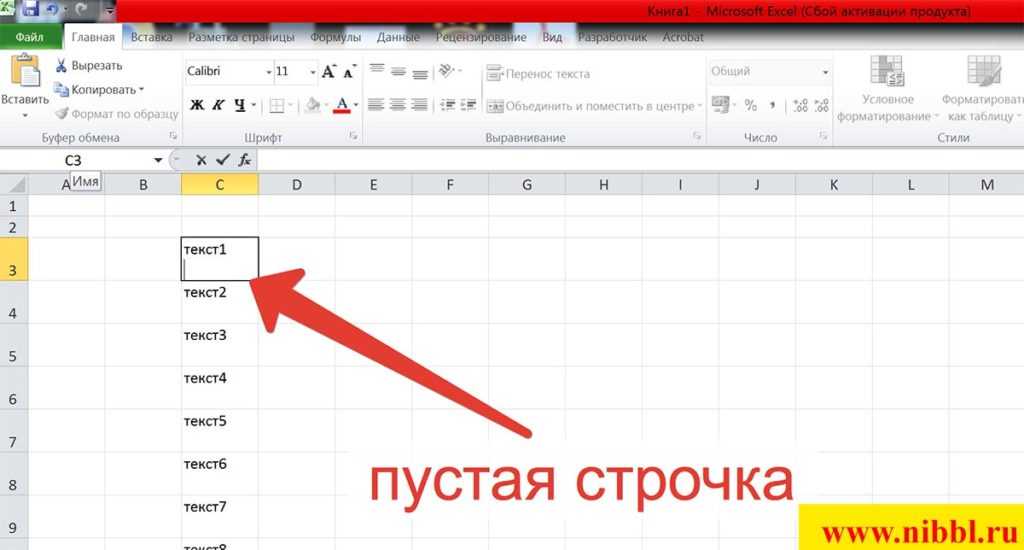This screenshot has height=550, width=1024.
Task: Toggle bold formatting (Ж)
Action: click(x=197, y=105)
